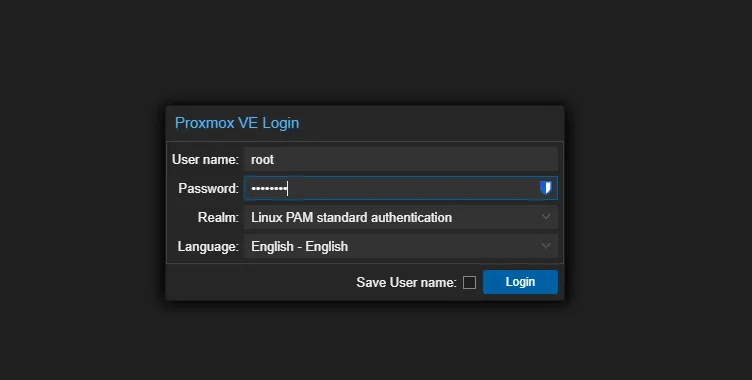Expand the Language dropdown arrow
Screen dimensions: 752x380
[546, 246]
